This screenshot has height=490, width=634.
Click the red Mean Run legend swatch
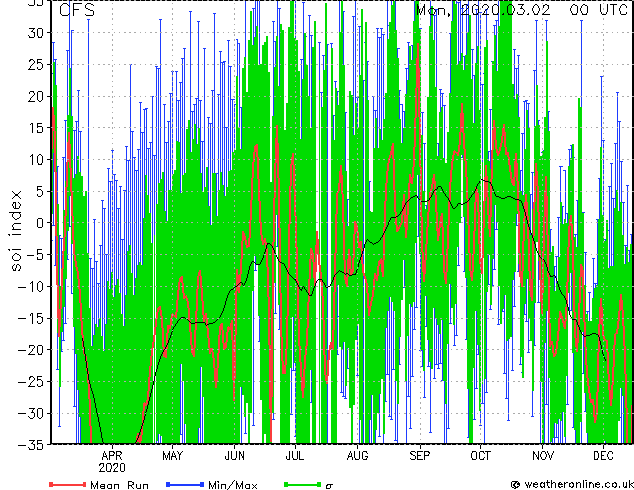pyautogui.click(x=67, y=484)
